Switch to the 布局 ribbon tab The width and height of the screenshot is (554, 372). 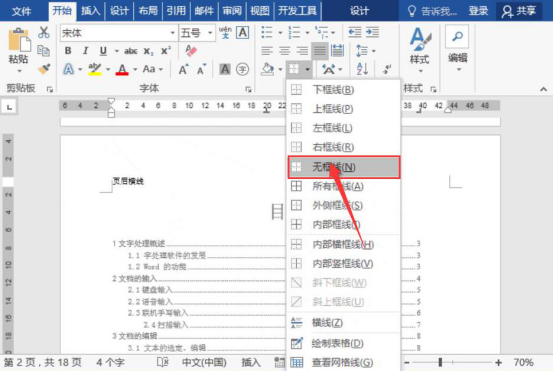coord(148,11)
